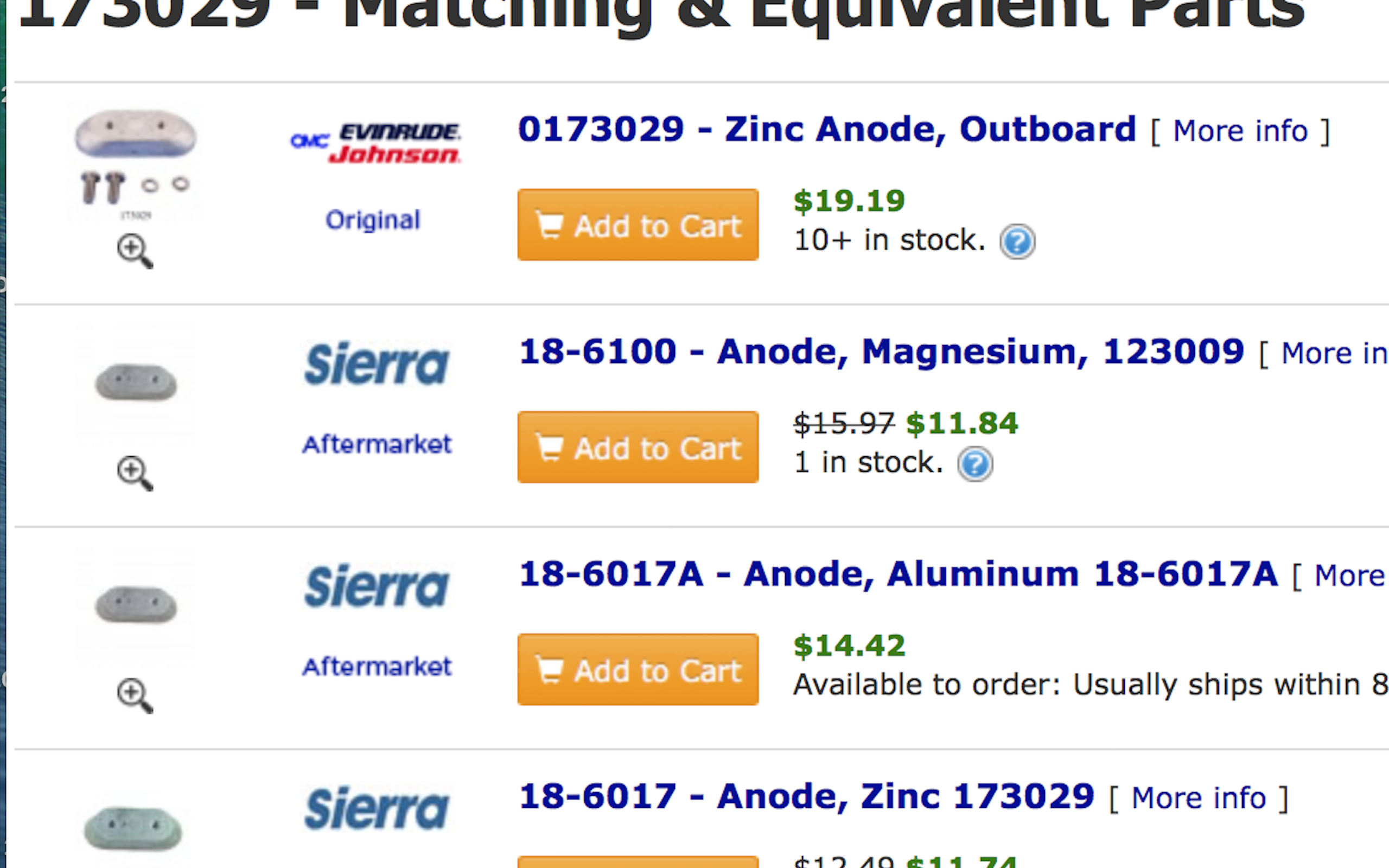The width and height of the screenshot is (1389, 868).
Task: Click magnifier icon under Evinrude zinc anode image
Action: (x=135, y=251)
